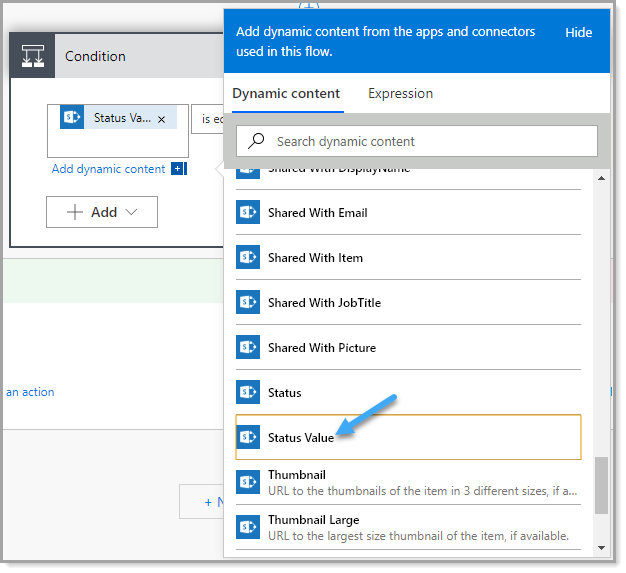
Task: Click the Thumbnail URL description text
Action: click(x=423, y=491)
